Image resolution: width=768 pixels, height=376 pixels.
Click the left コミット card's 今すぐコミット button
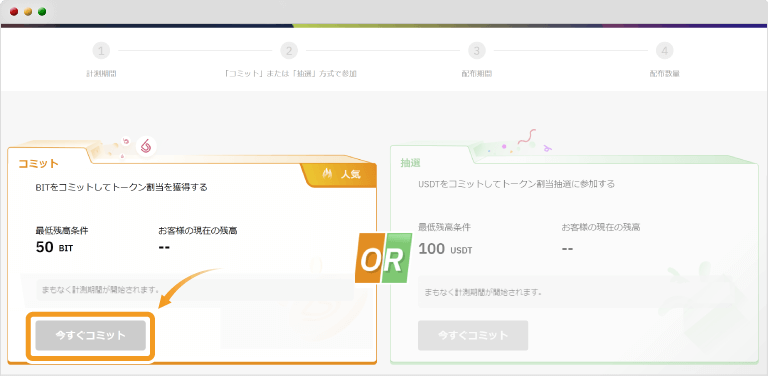pyautogui.click(x=91, y=335)
